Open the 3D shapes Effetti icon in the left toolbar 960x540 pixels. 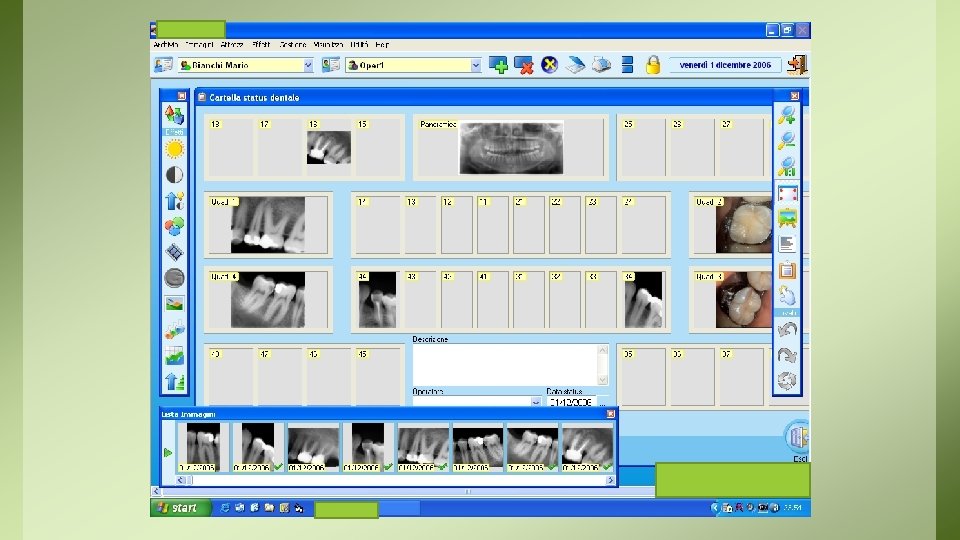click(x=174, y=114)
